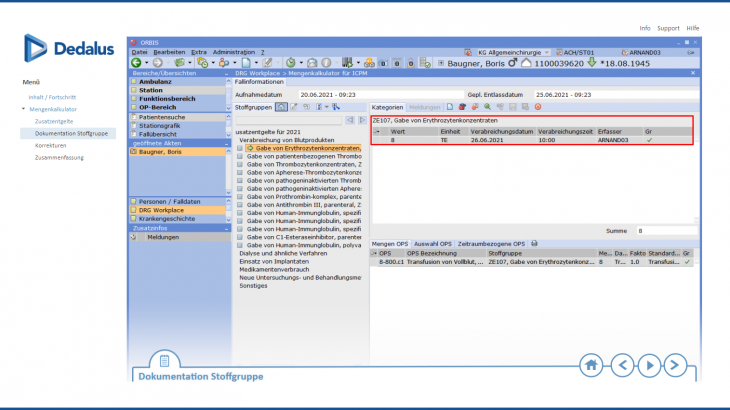Click the green back arrow in ORBIS toolbar
This screenshot has height=410, width=730.
(136, 62)
